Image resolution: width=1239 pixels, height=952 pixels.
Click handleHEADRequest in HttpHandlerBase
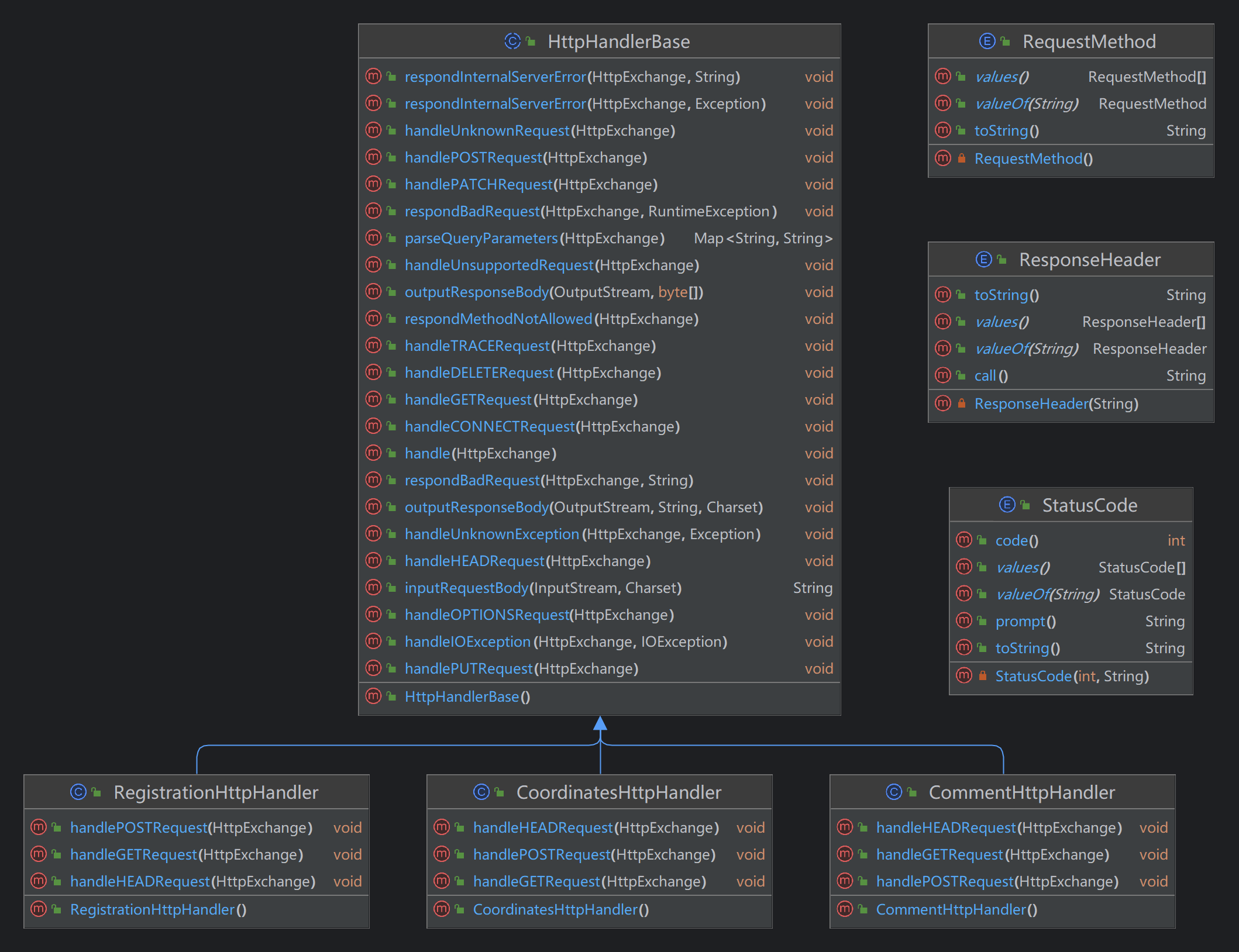(528, 561)
